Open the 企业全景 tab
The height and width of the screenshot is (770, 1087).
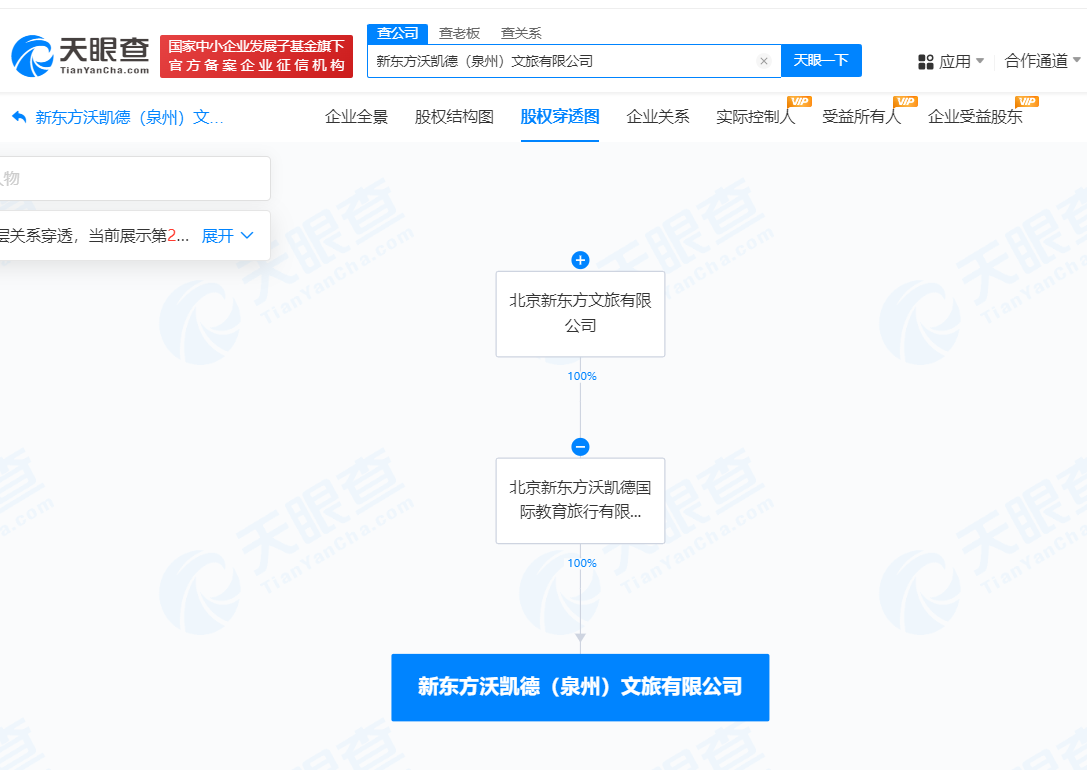coord(356,116)
